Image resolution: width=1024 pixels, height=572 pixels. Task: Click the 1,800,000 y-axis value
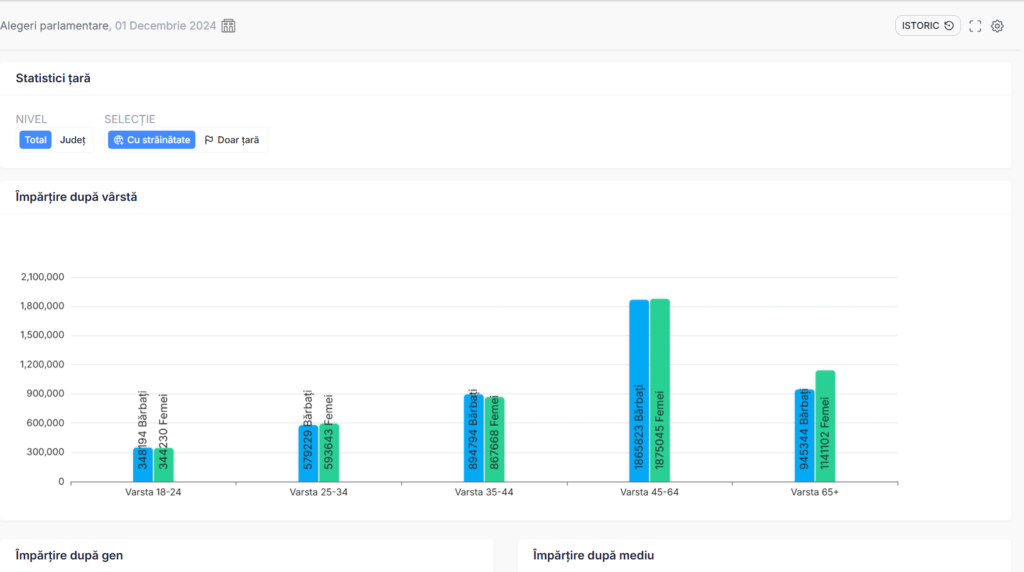[x=42, y=306]
